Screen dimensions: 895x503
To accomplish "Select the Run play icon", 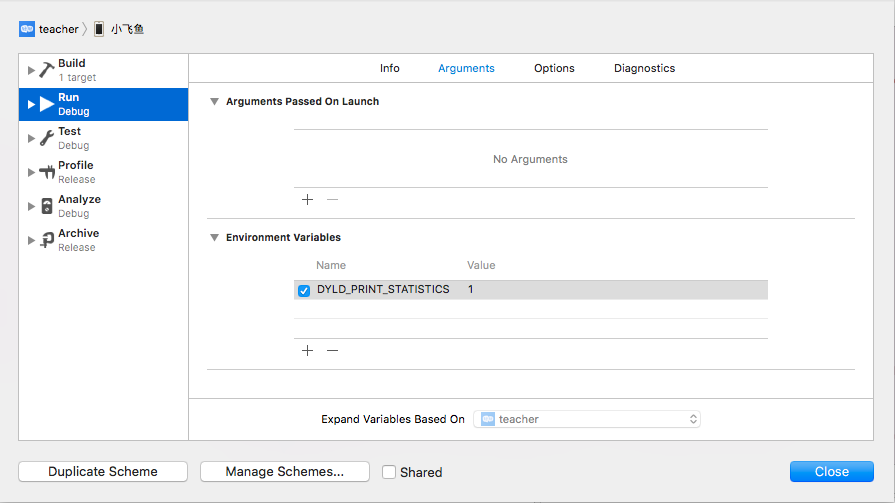I will click(x=47, y=104).
